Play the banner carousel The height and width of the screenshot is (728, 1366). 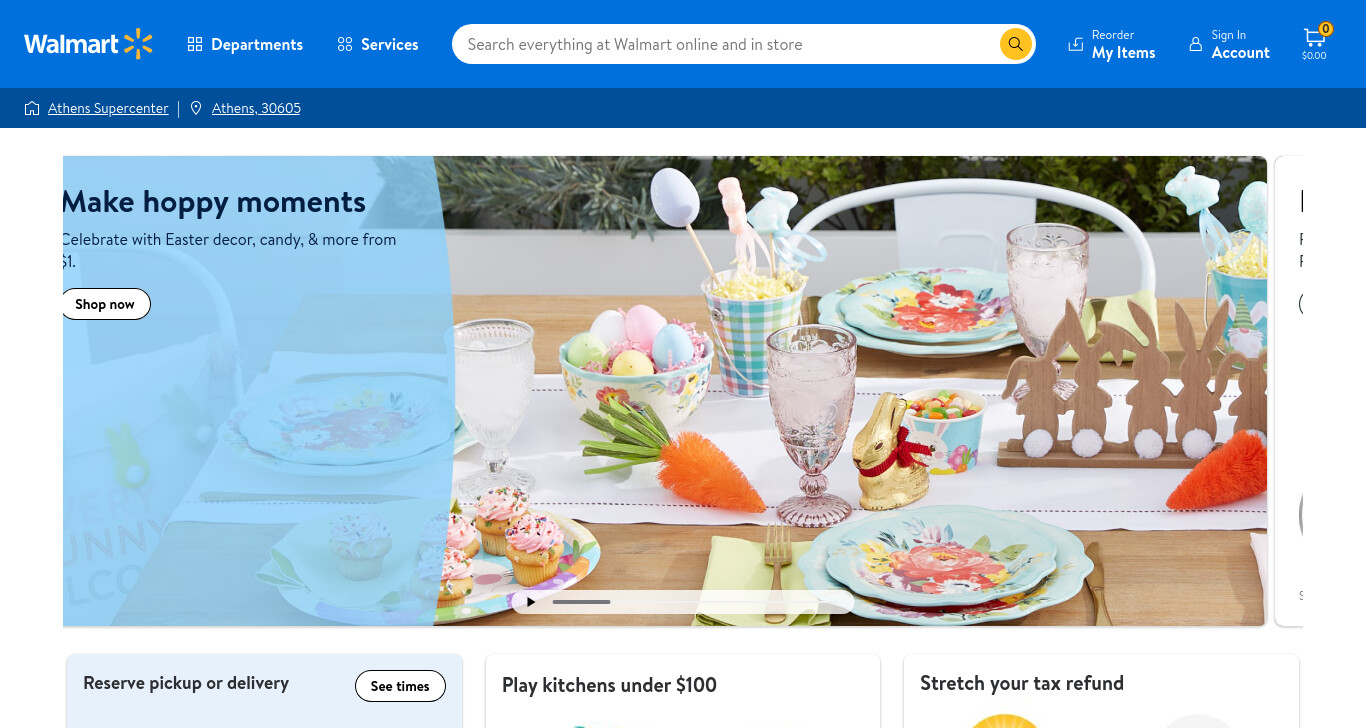point(531,602)
